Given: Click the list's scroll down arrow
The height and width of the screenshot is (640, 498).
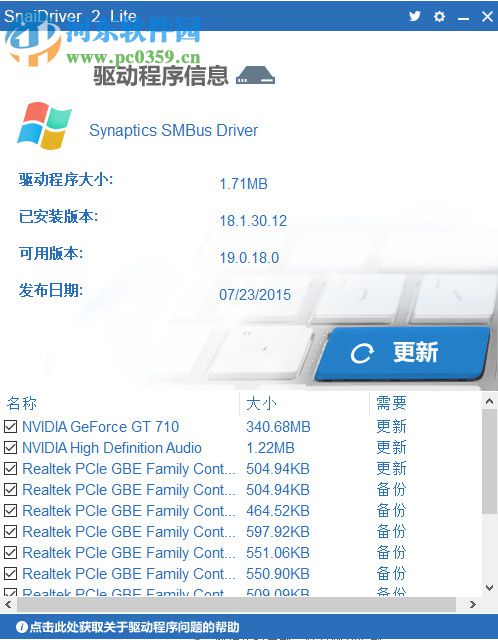Looking at the screenshot, I should [489, 588].
